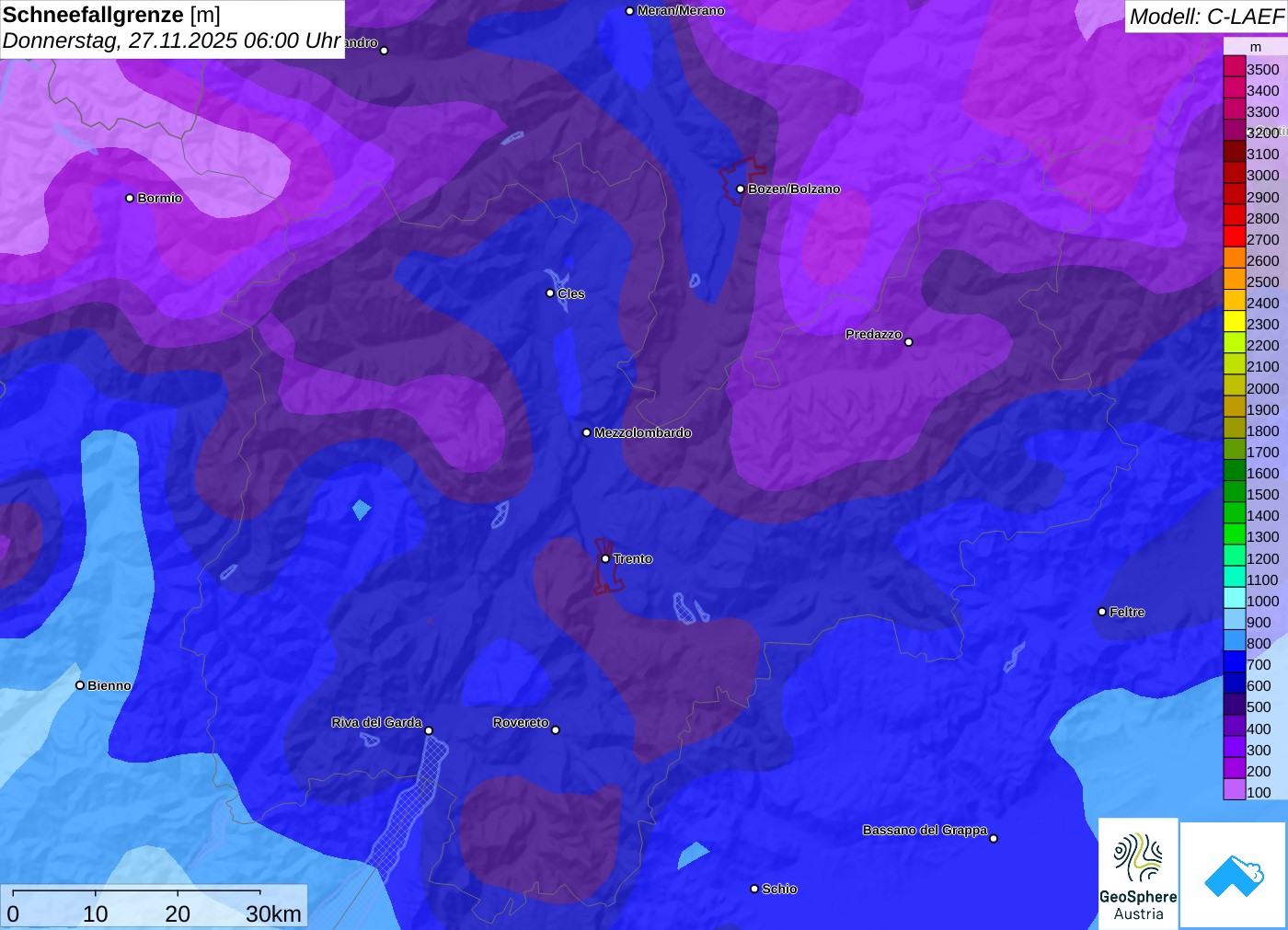This screenshot has height=930, width=1288.
Task: Click the Bozen/Bolzano city marker
Action: pos(741,189)
